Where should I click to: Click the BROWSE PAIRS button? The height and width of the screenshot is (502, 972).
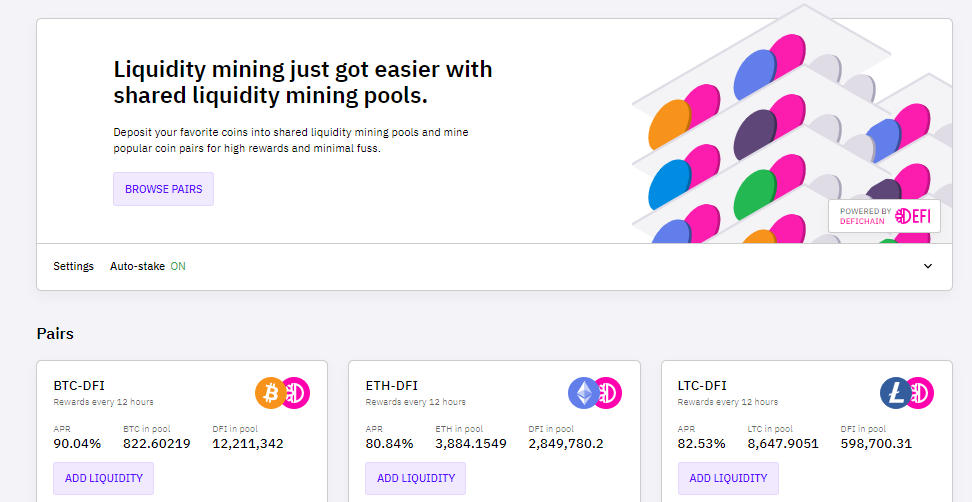click(x=164, y=189)
